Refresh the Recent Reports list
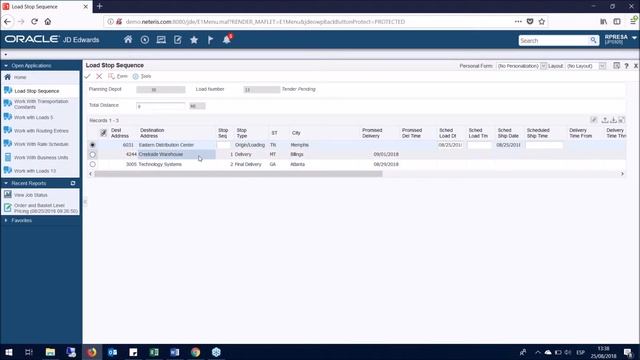Screen dimensions: 640x360 coord(73,183)
